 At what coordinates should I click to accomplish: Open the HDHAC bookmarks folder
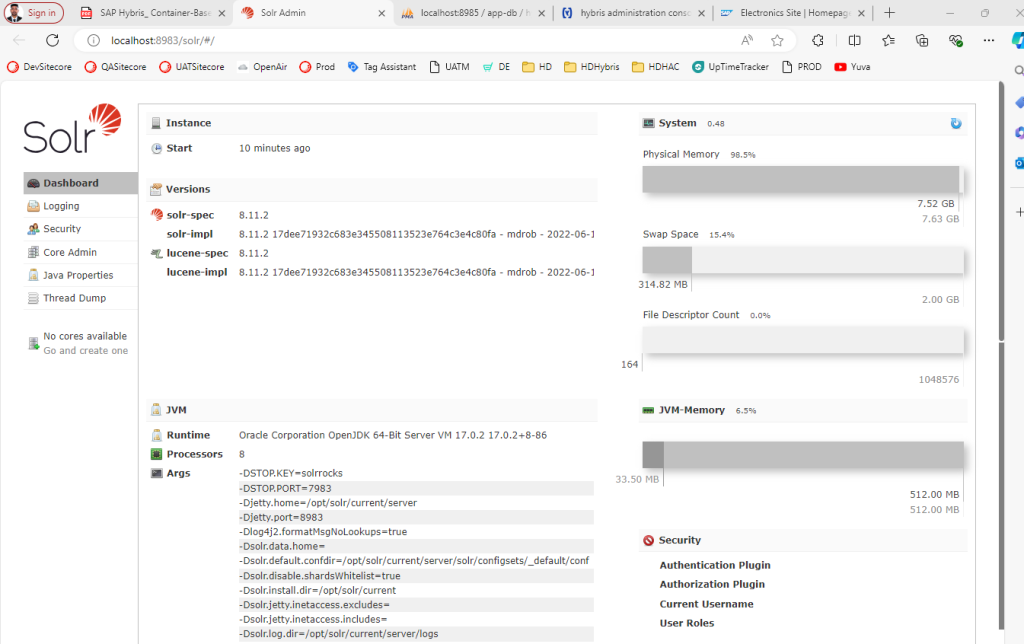click(x=656, y=67)
